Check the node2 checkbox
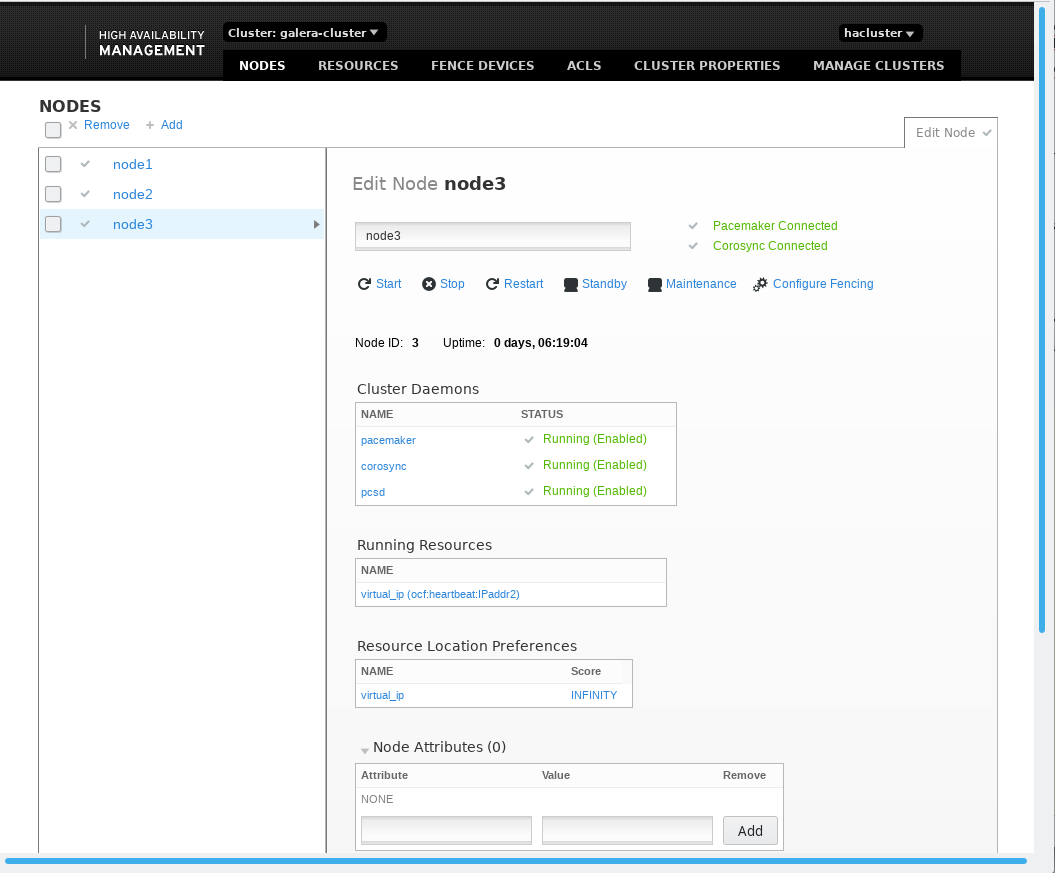 click(53, 194)
